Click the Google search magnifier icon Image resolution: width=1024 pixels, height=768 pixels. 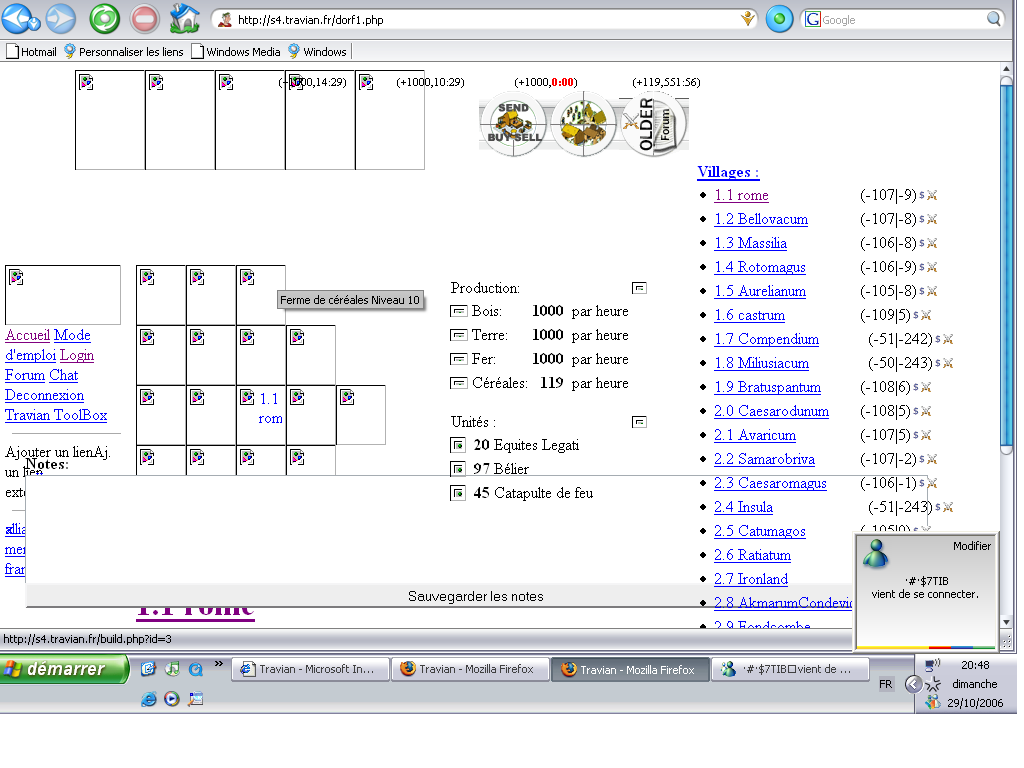pos(993,19)
